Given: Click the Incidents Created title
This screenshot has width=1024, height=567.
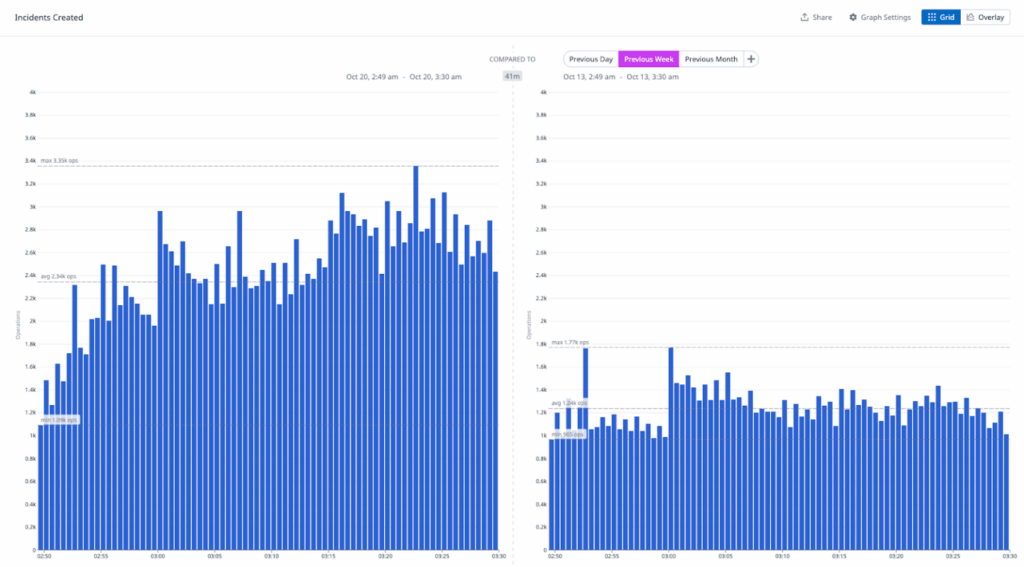Looking at the screenshot, I should (x=49, y=17).
